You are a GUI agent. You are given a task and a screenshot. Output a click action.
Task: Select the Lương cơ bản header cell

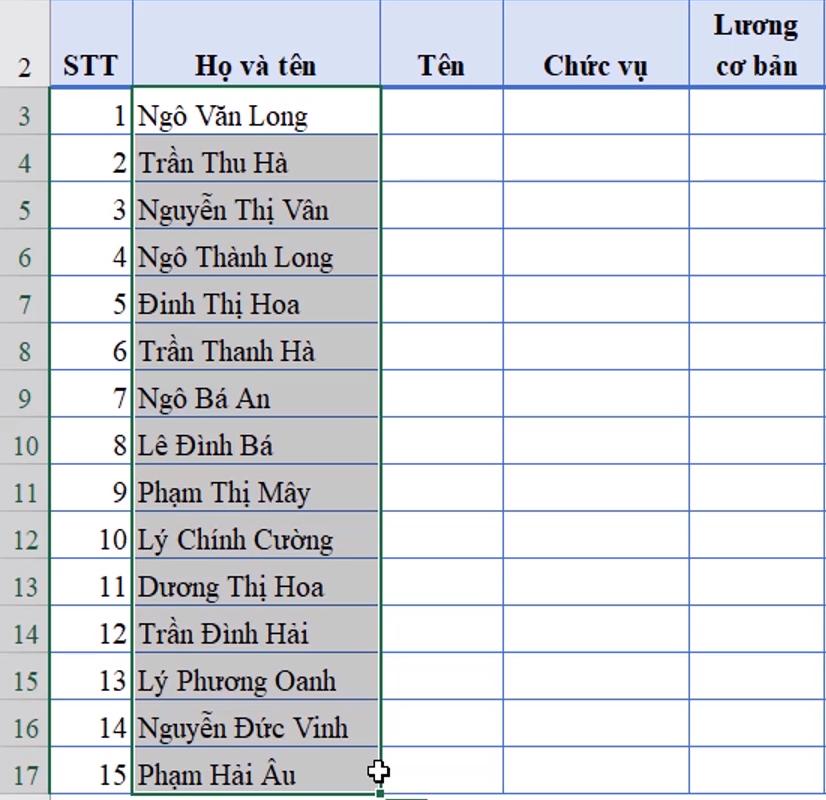[756, 46]
